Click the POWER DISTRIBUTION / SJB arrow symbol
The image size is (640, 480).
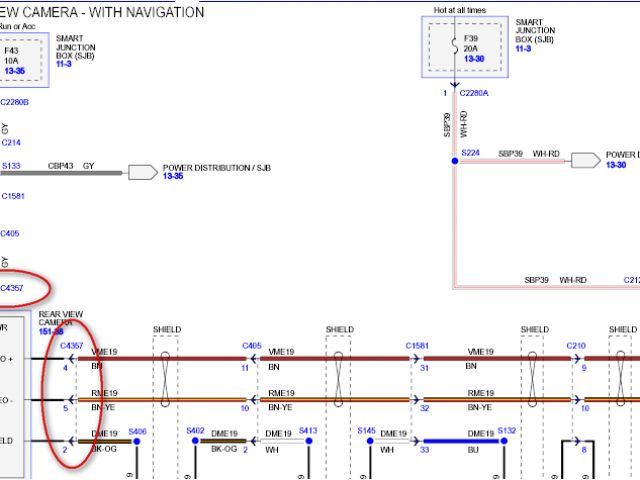coord(143,172)
